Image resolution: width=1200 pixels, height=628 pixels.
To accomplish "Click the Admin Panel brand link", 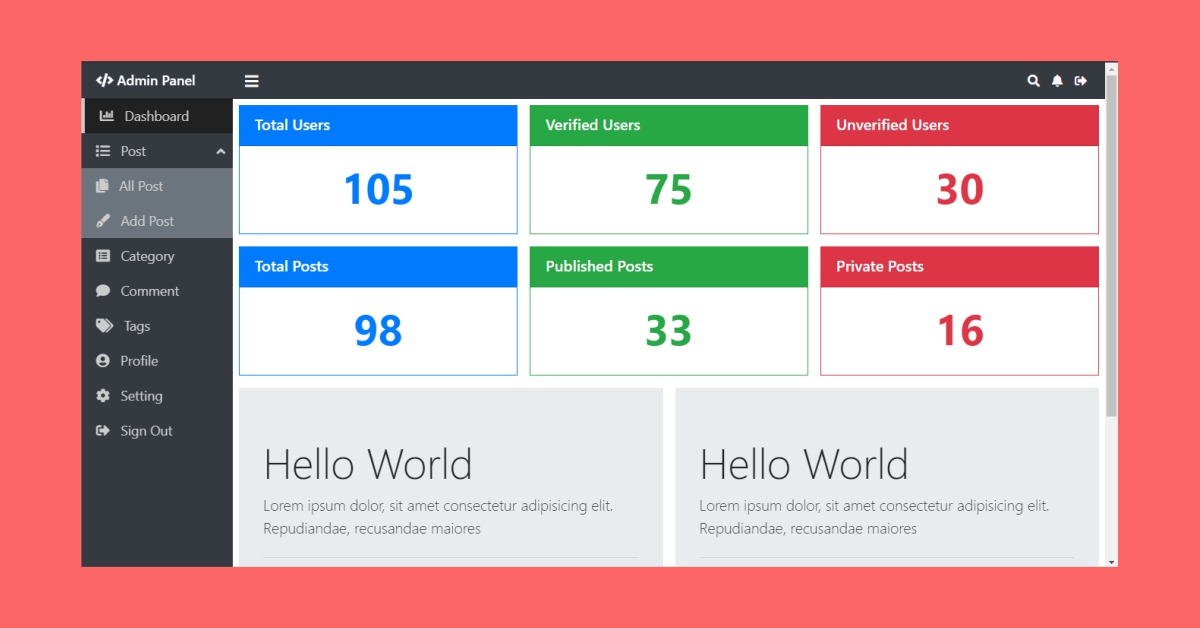I will tap(145, 80).
